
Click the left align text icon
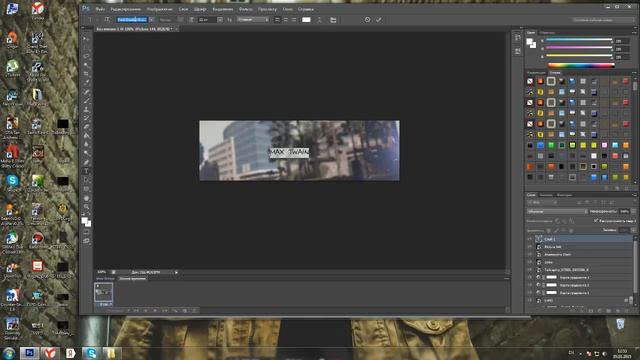point(277,20)
